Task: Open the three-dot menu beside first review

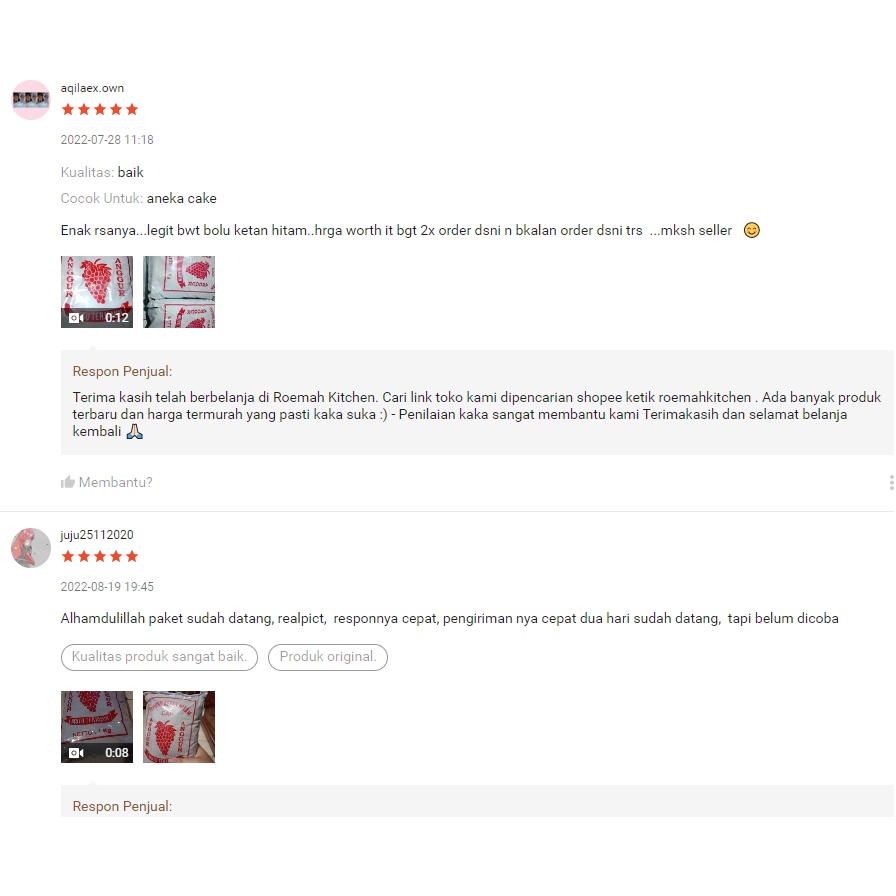Action: tap(891, 482)
